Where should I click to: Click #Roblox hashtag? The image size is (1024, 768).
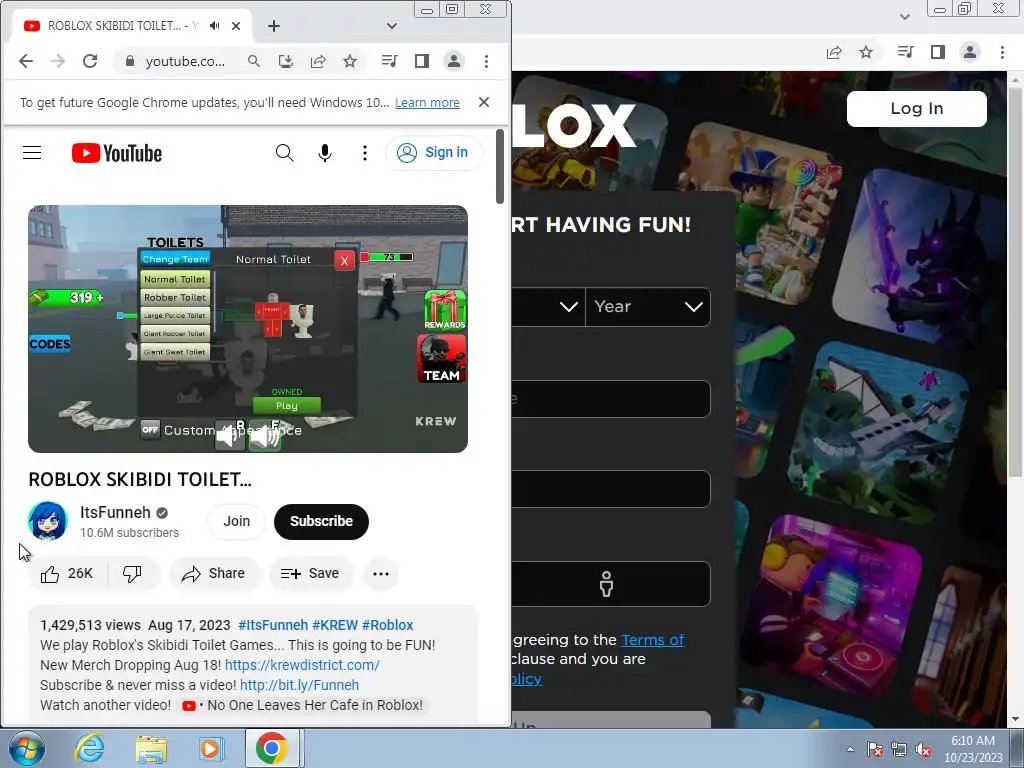click(x=387, y=625)
